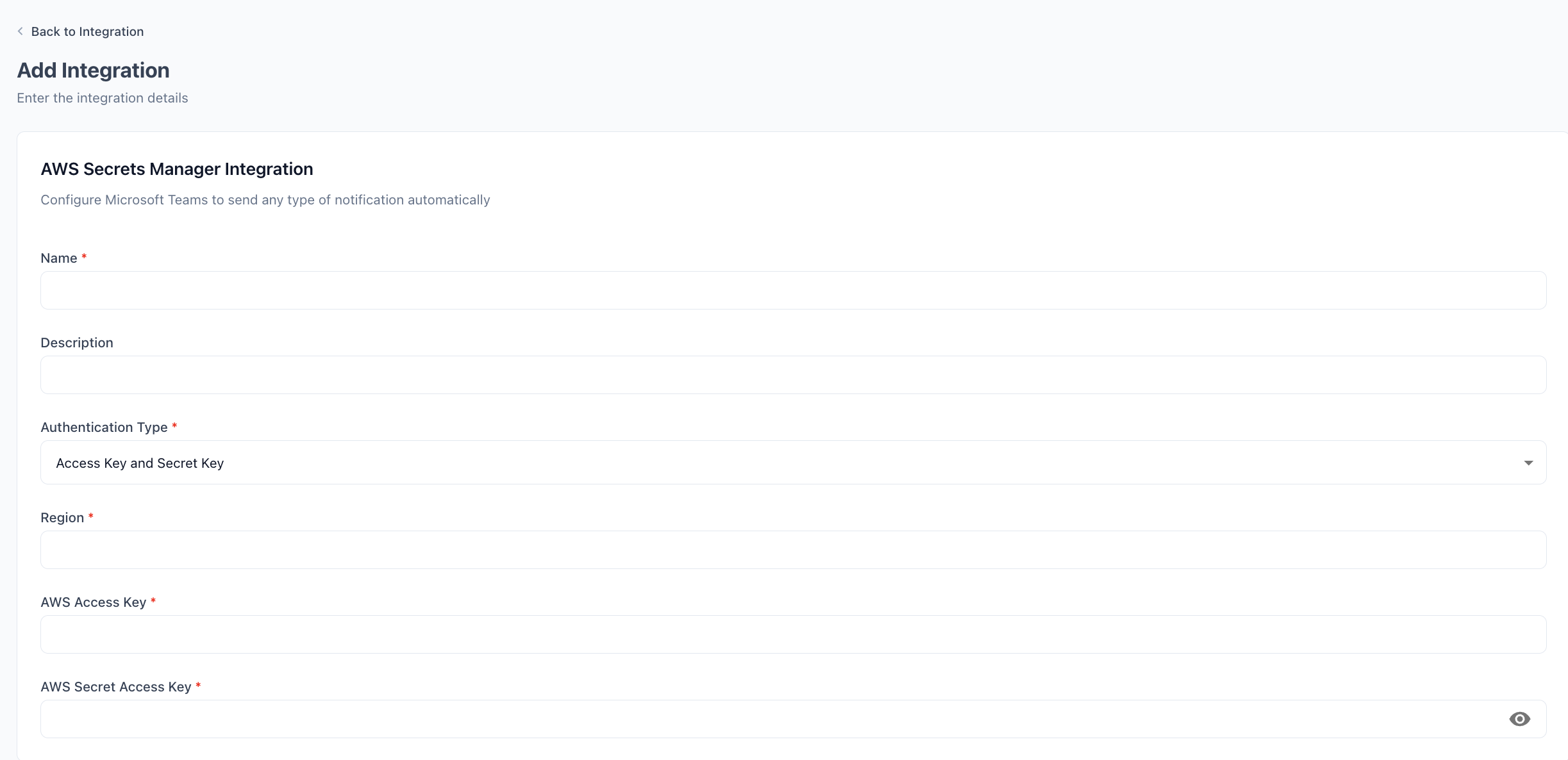Focus the AWS Access Key field
Viewport: 1568px width, 760px height.
pos(794,634)
